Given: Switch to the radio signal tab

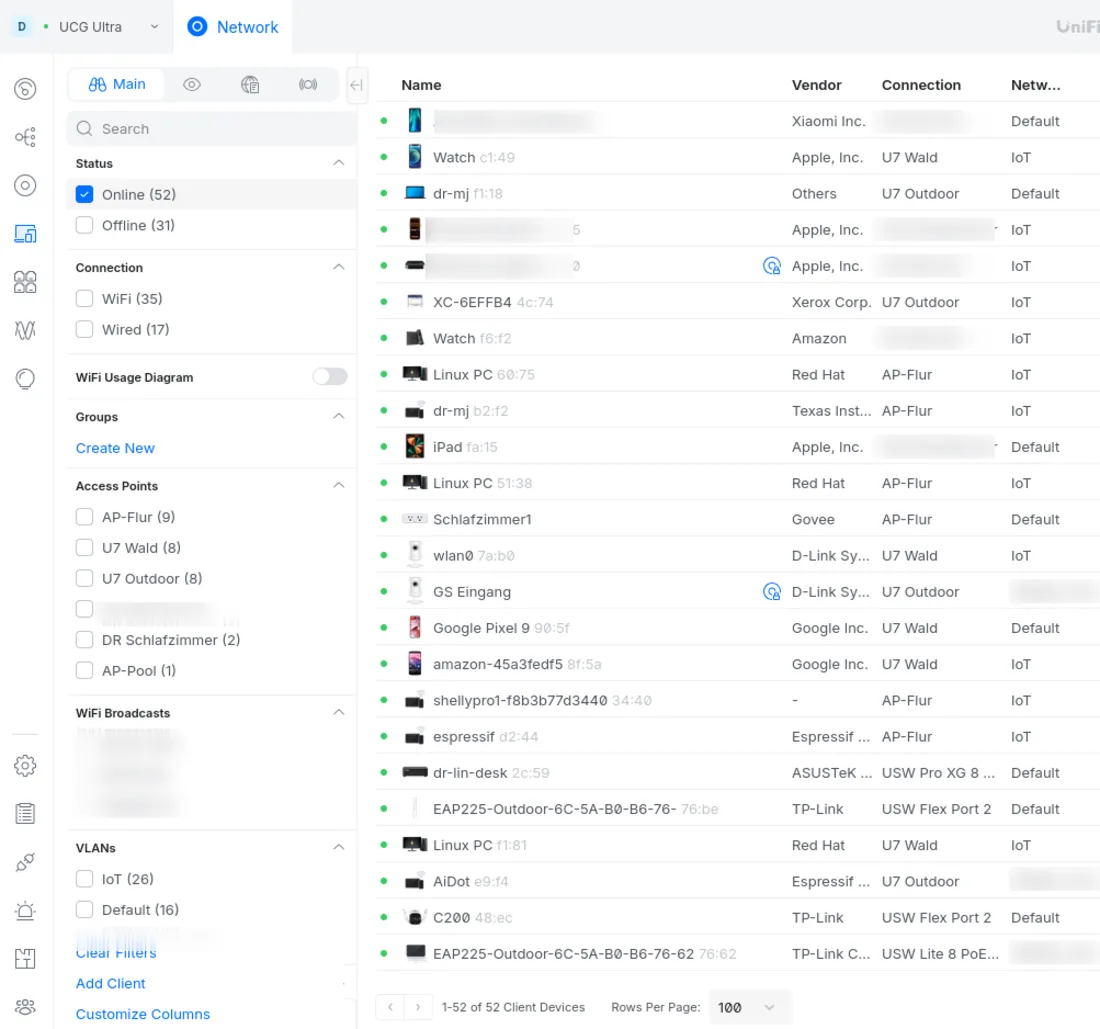Looking at the screenshot, I should pos(308,84).
